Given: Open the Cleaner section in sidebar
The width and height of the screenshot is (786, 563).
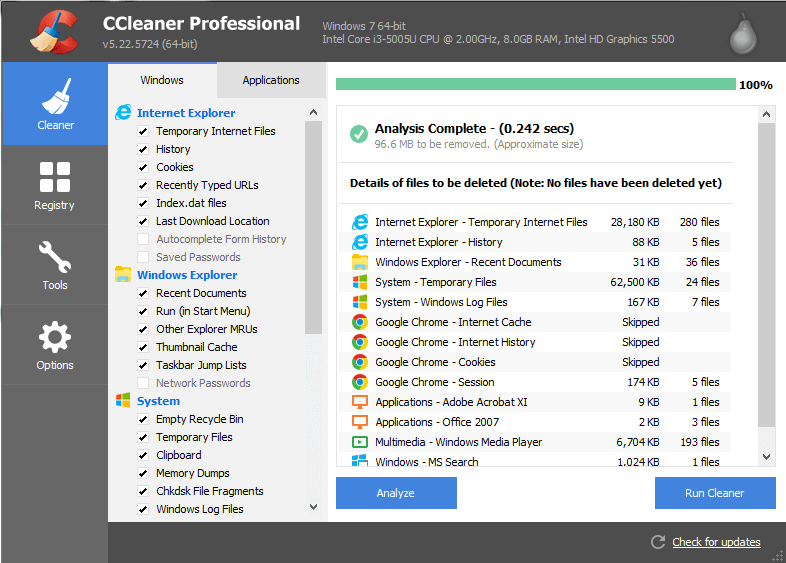Looking at the screenshot, I should 55,104.
